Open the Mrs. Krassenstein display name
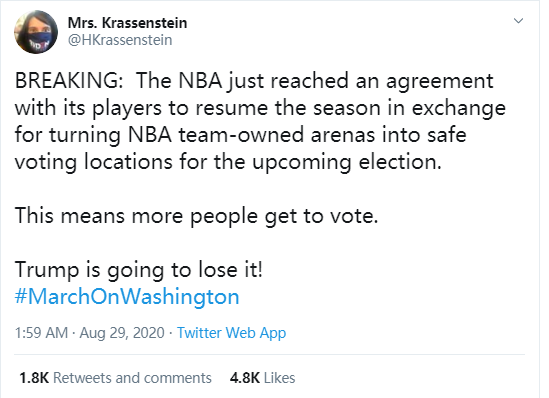The width and height of the screenshot is (549, 398). [x=127, y=23]
